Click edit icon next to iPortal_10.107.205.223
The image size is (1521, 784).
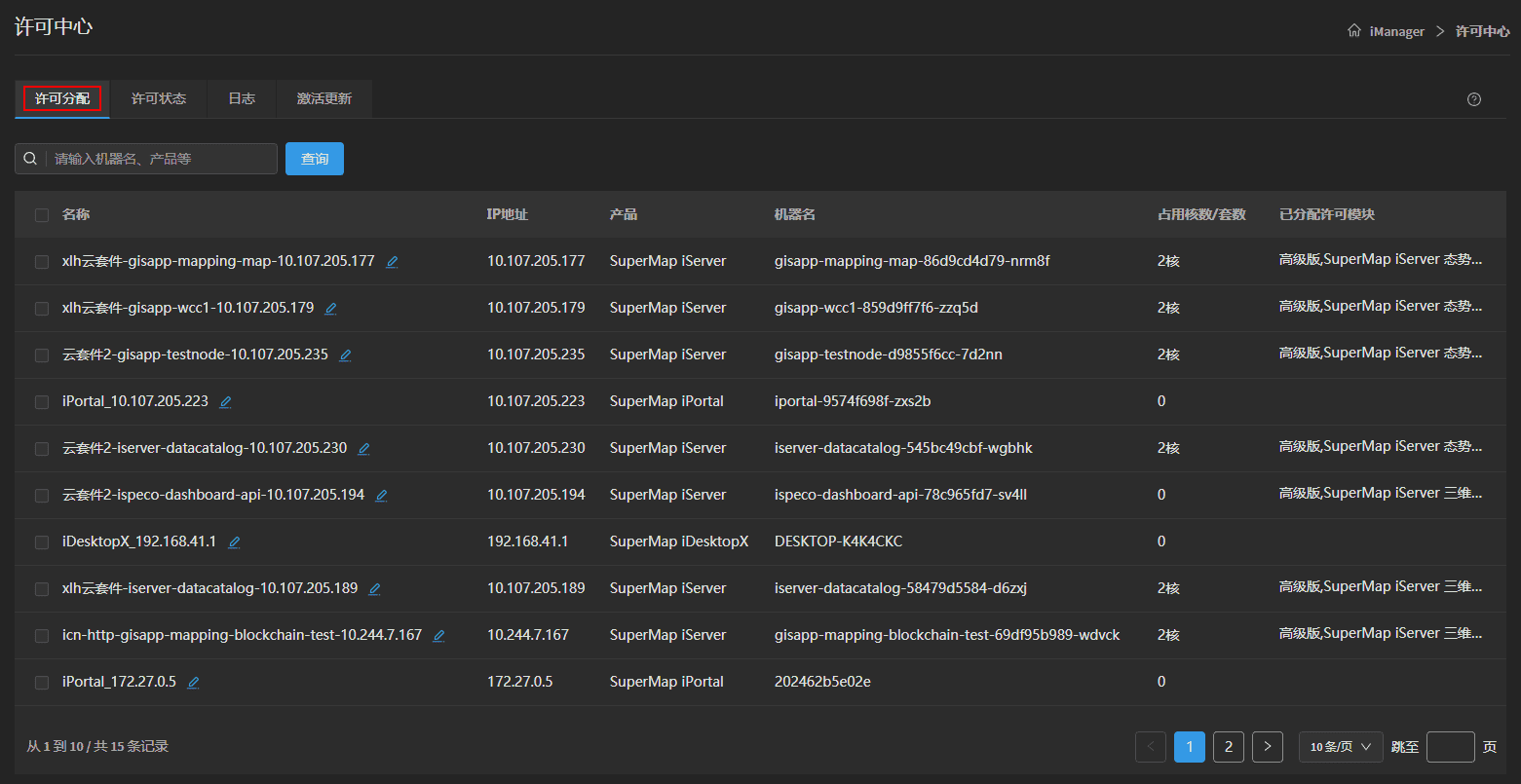[226, 402]
